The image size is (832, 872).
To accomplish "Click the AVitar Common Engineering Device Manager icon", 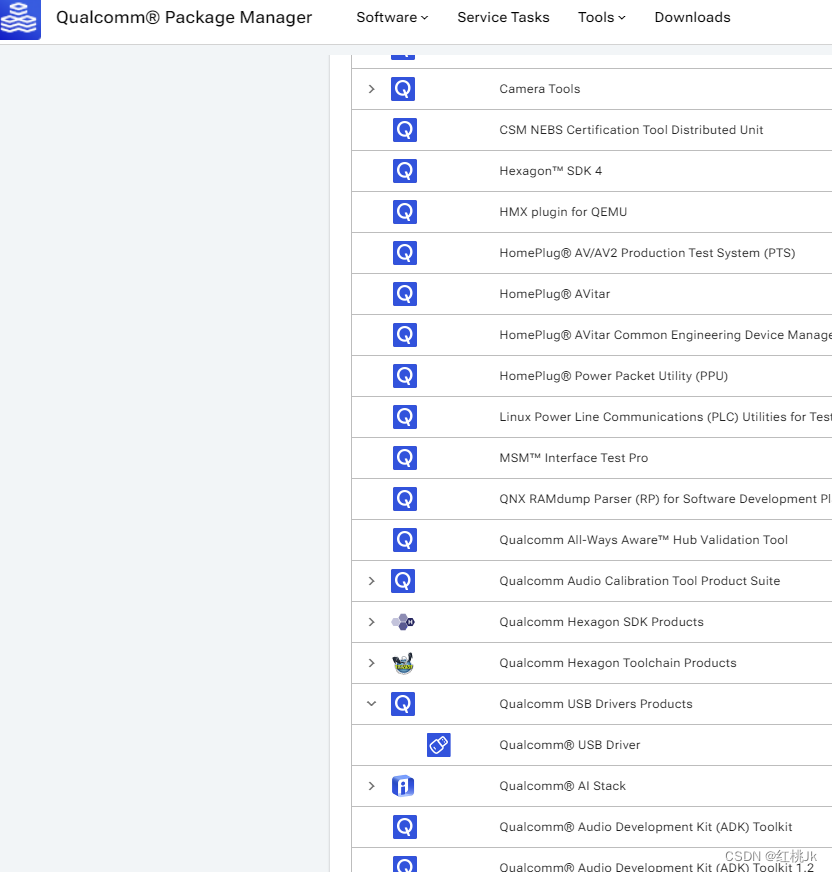I will pyautogui.click(x=405, y=335).
